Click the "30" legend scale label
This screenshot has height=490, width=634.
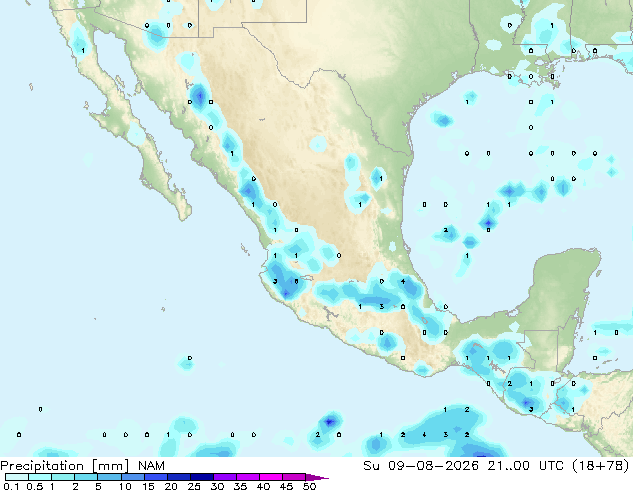[x=217, y=486]
